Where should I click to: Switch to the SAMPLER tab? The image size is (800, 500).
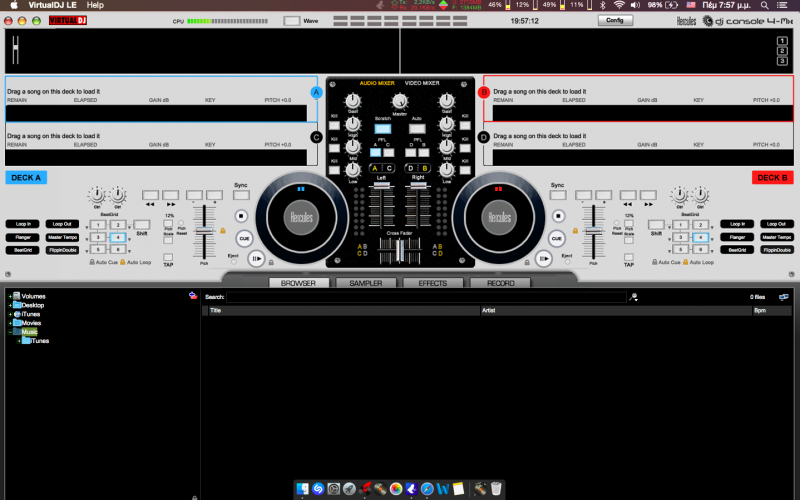point(365,283)
